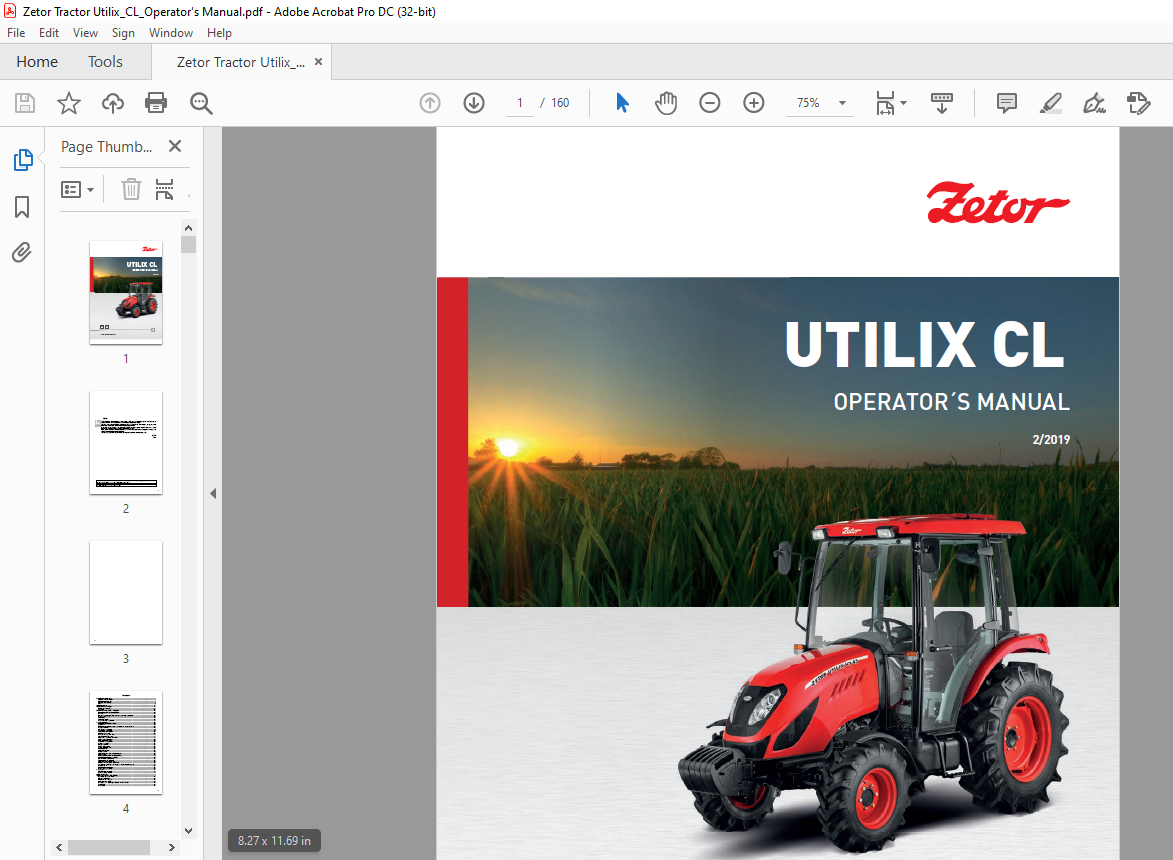Activate the Selection arrow tool
This screenshot has width=1173, height=860.
(622, 103)
